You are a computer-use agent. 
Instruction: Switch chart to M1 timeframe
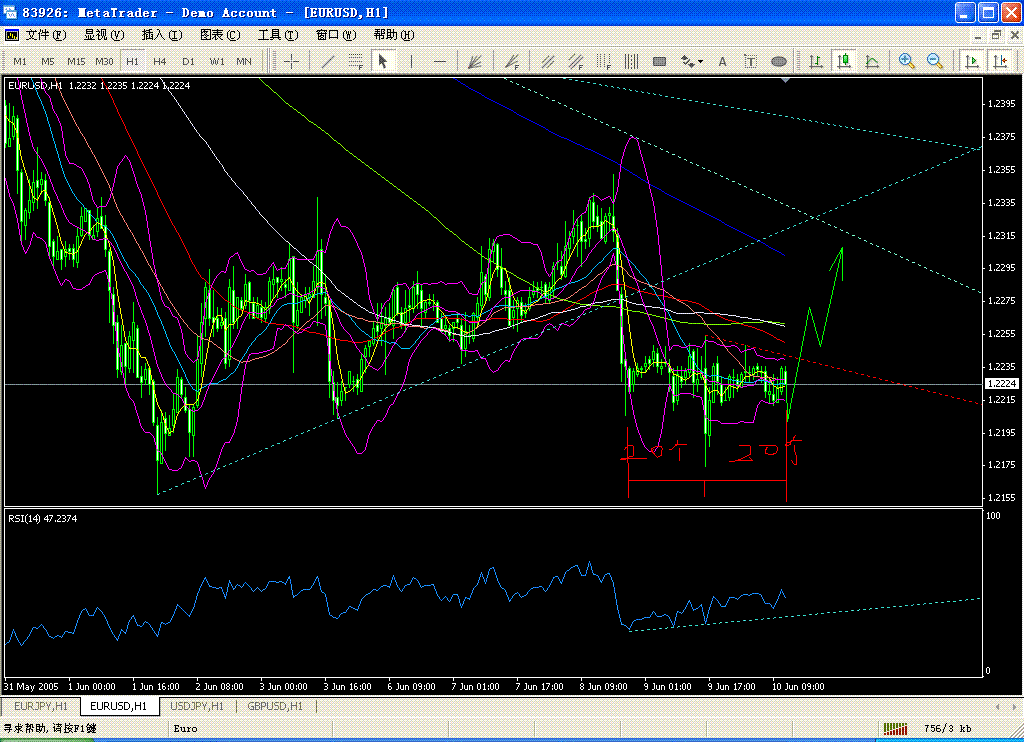click(20, 61)
